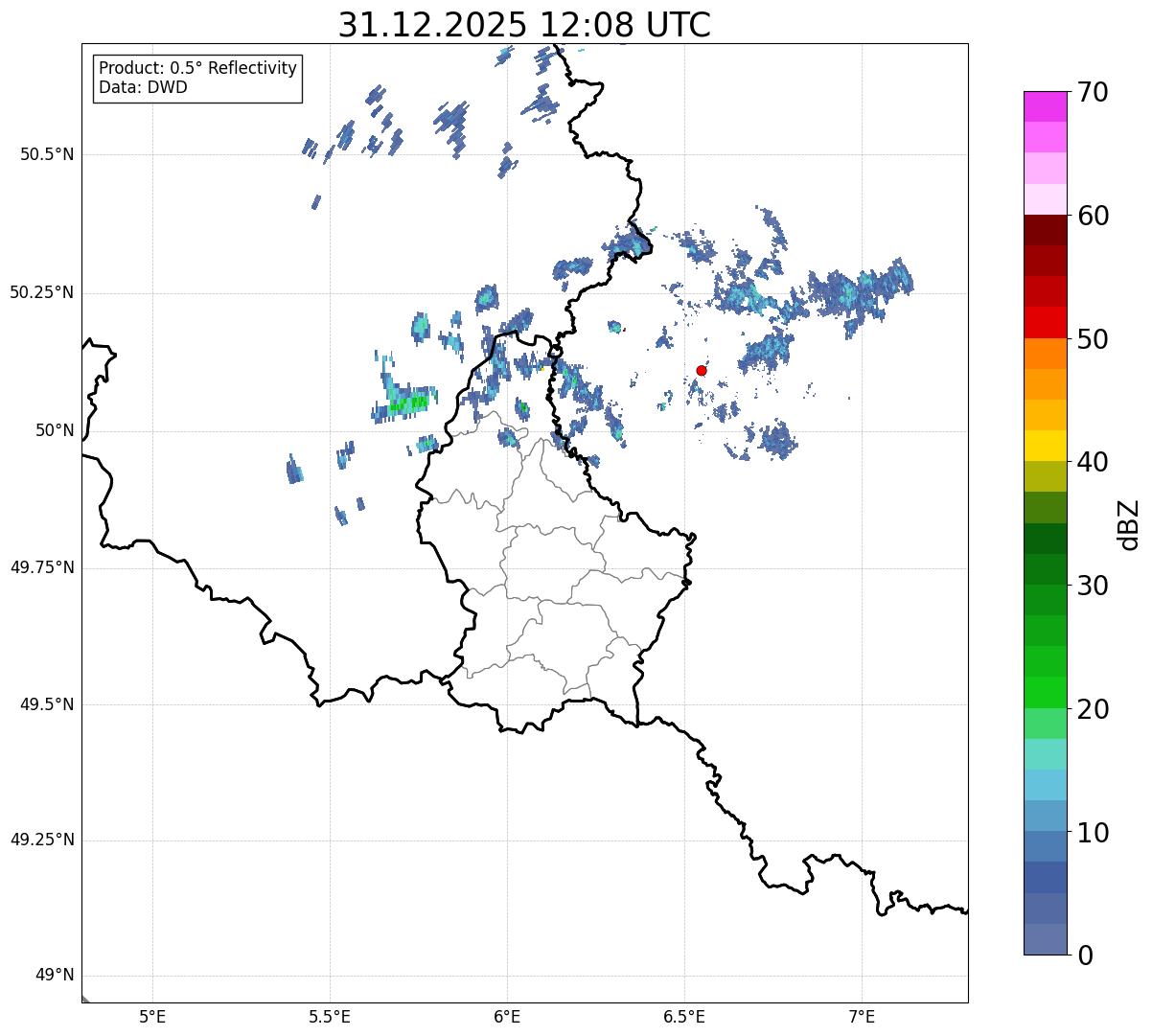Click the bright red colorbar swatch below 55 dBZ
Screen dimensions: 1152x1036
[x=1046, y=322]
